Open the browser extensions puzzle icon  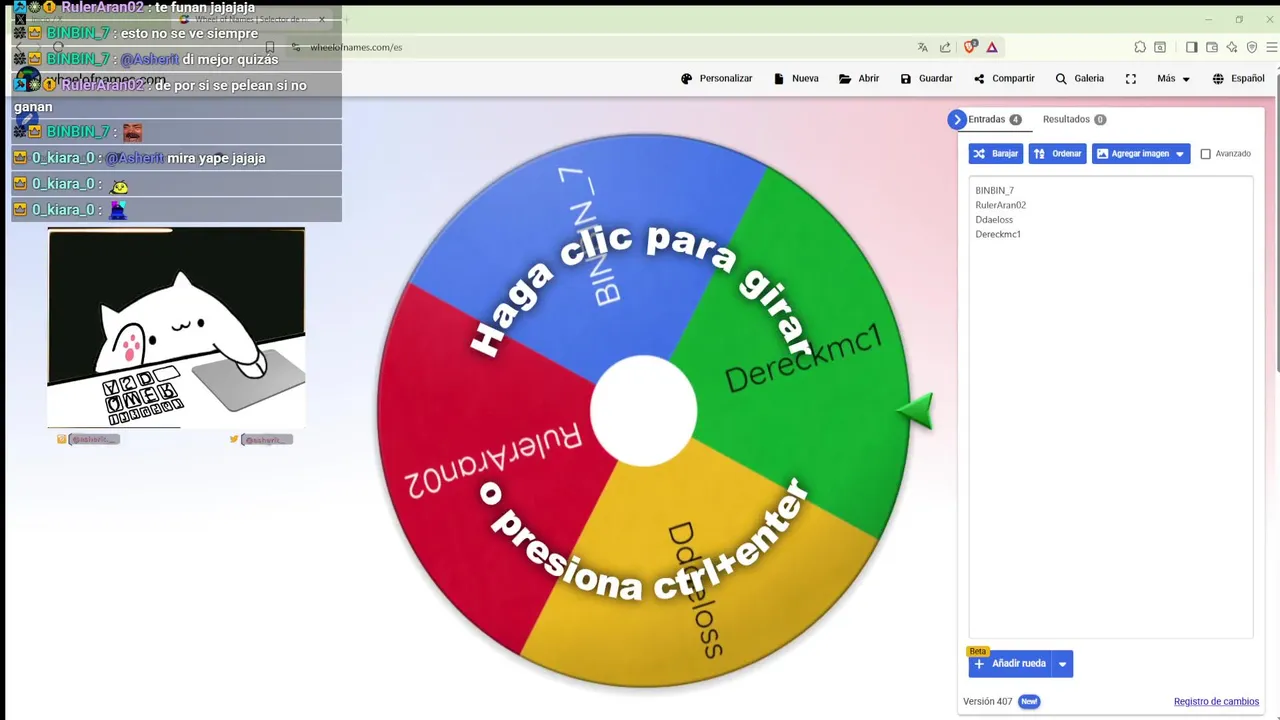[x=1140, y=47]
